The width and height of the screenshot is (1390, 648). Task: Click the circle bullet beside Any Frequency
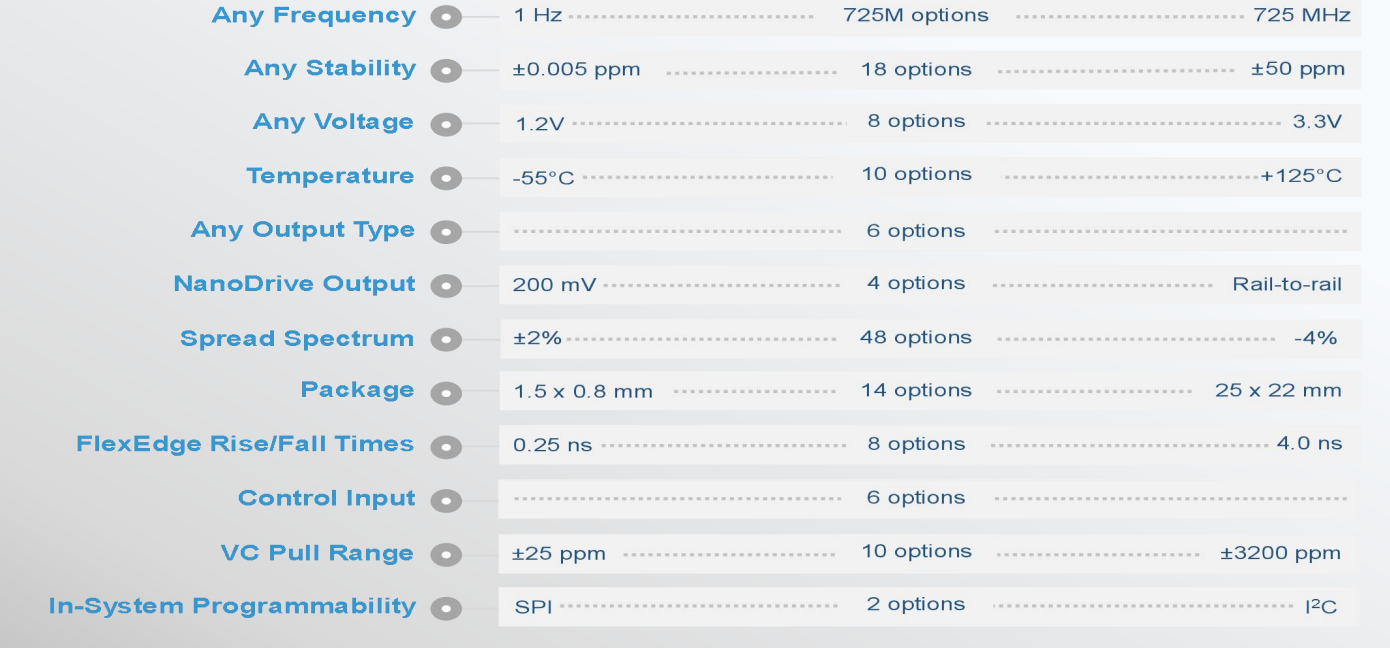pos(446,17)
